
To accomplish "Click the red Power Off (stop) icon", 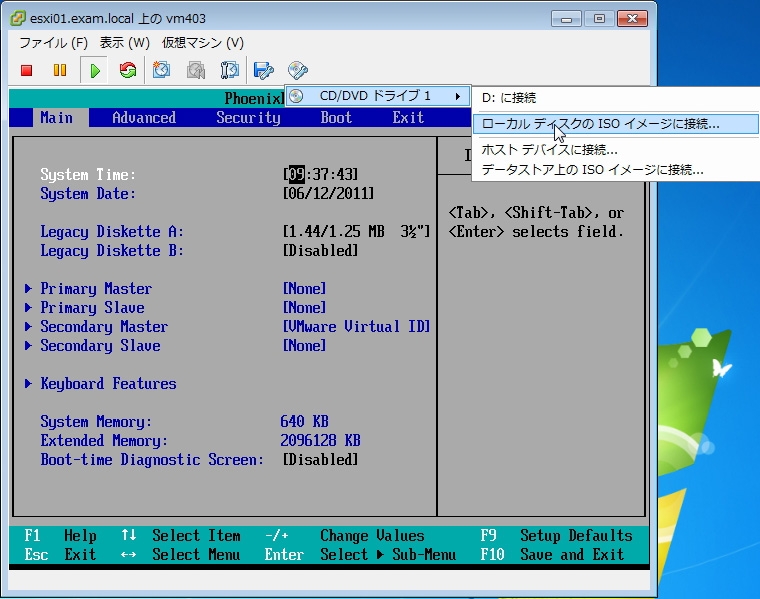I will click(x=27, y=71).
